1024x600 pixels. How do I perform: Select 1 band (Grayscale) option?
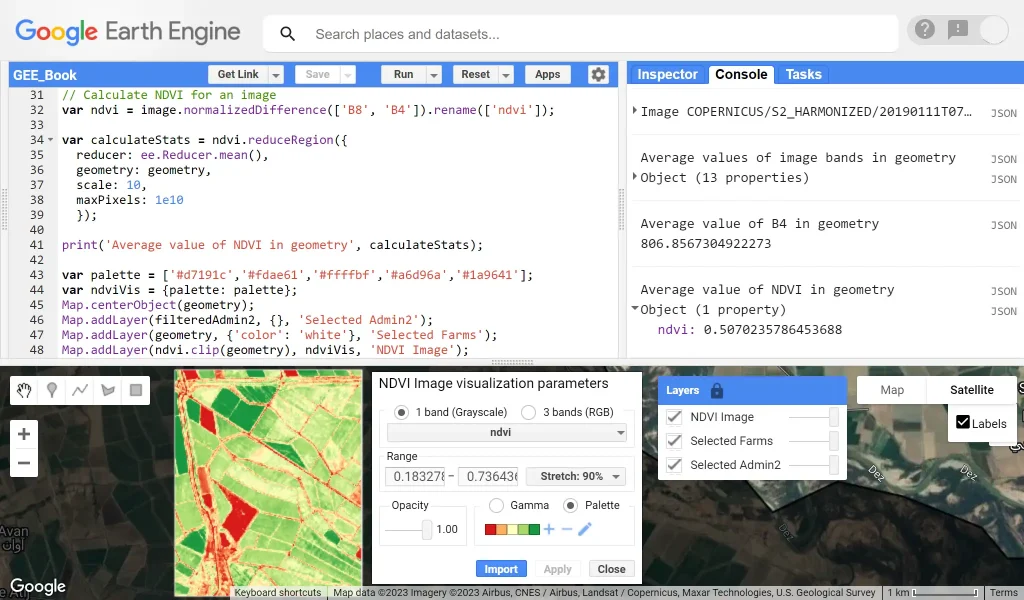[x=401, y=413]
